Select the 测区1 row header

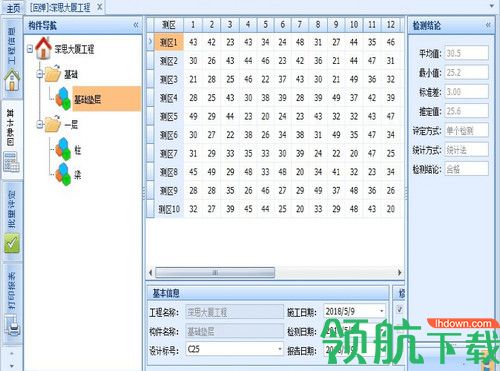169,42
